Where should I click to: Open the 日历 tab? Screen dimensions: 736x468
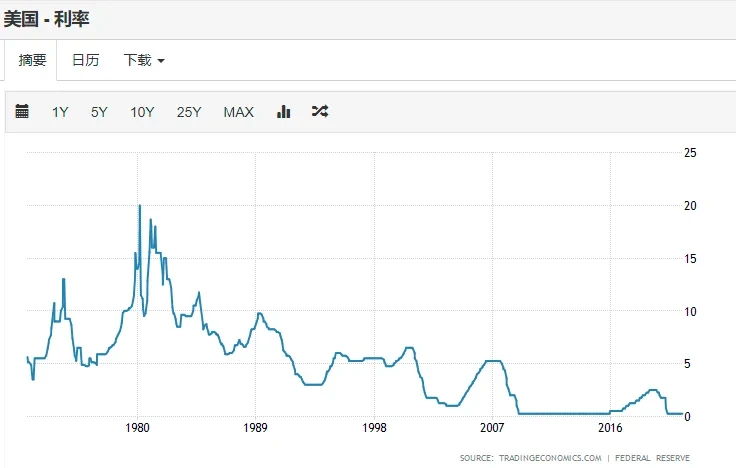click(85, 60)
